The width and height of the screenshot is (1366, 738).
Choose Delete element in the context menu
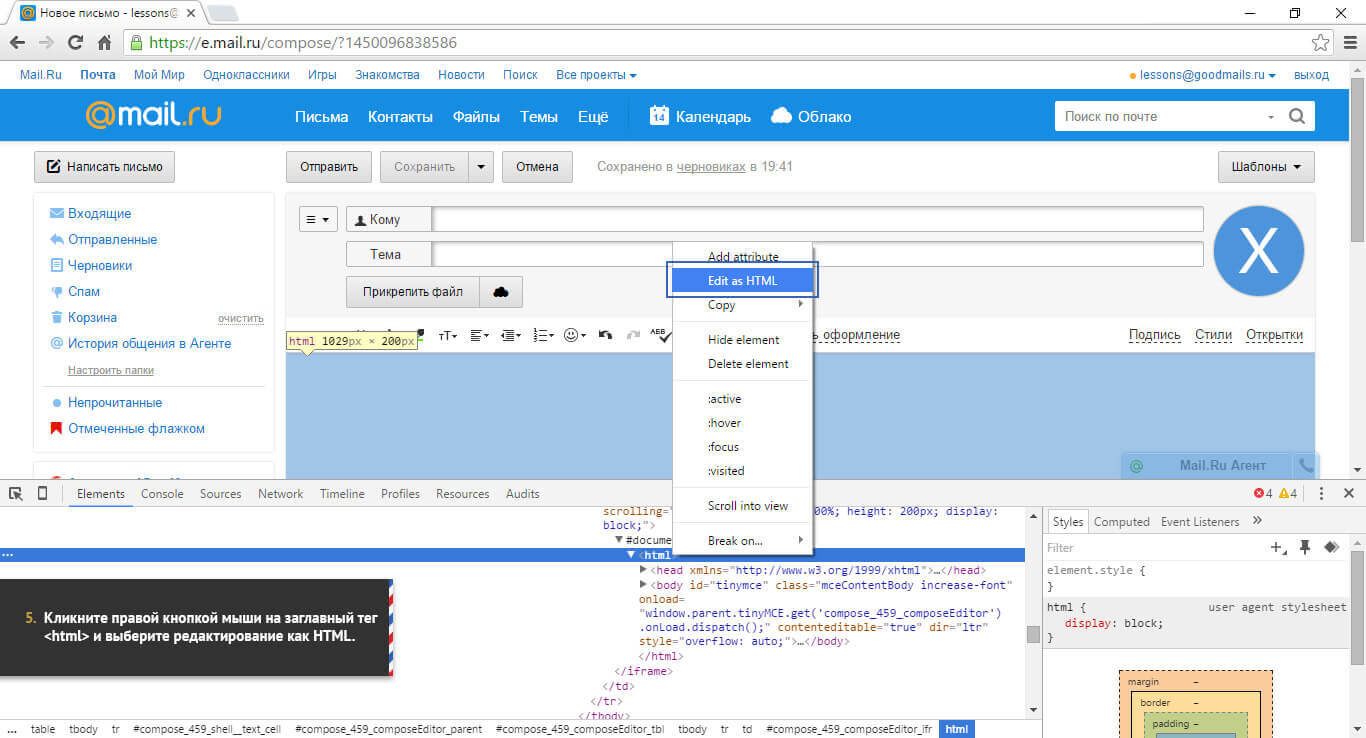(748, 364)
